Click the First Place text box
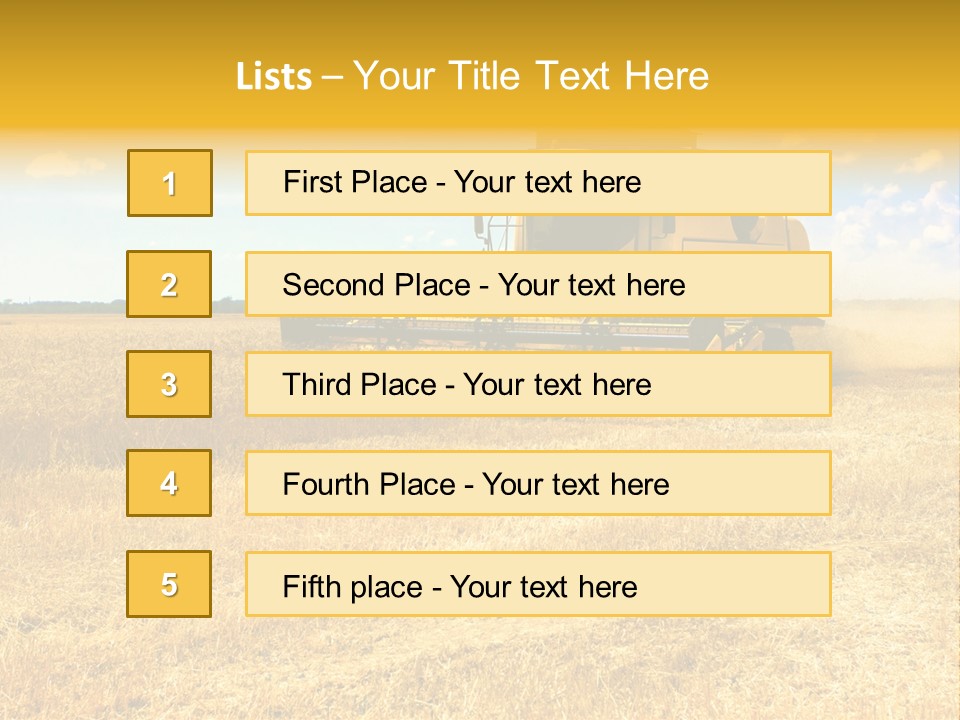The width and height of the screenshot is (960, 720). (x=538, y=183)
